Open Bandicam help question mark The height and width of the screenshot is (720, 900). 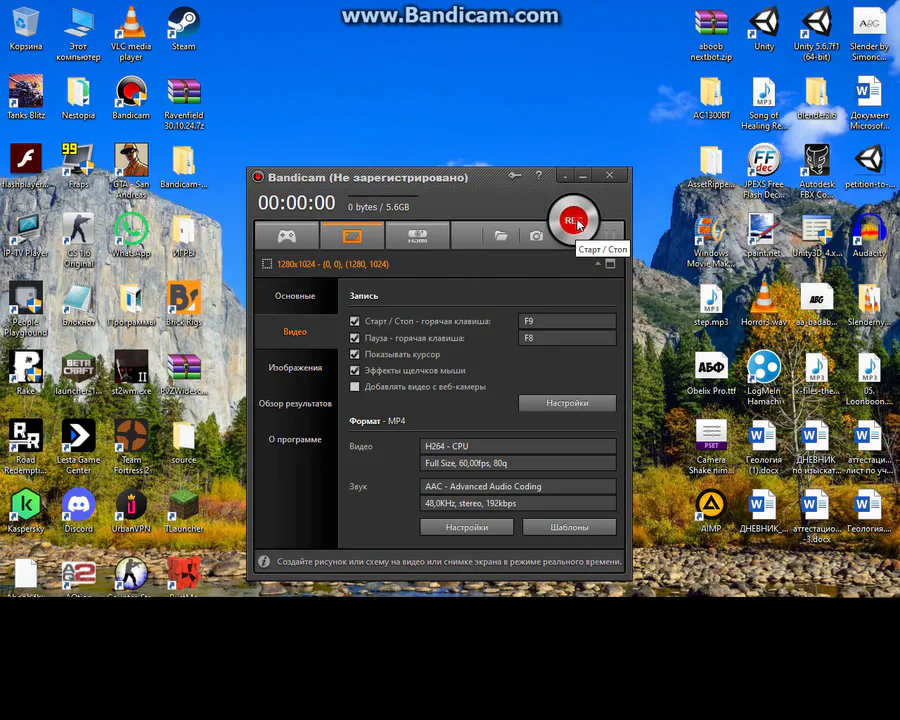[538, 175]
